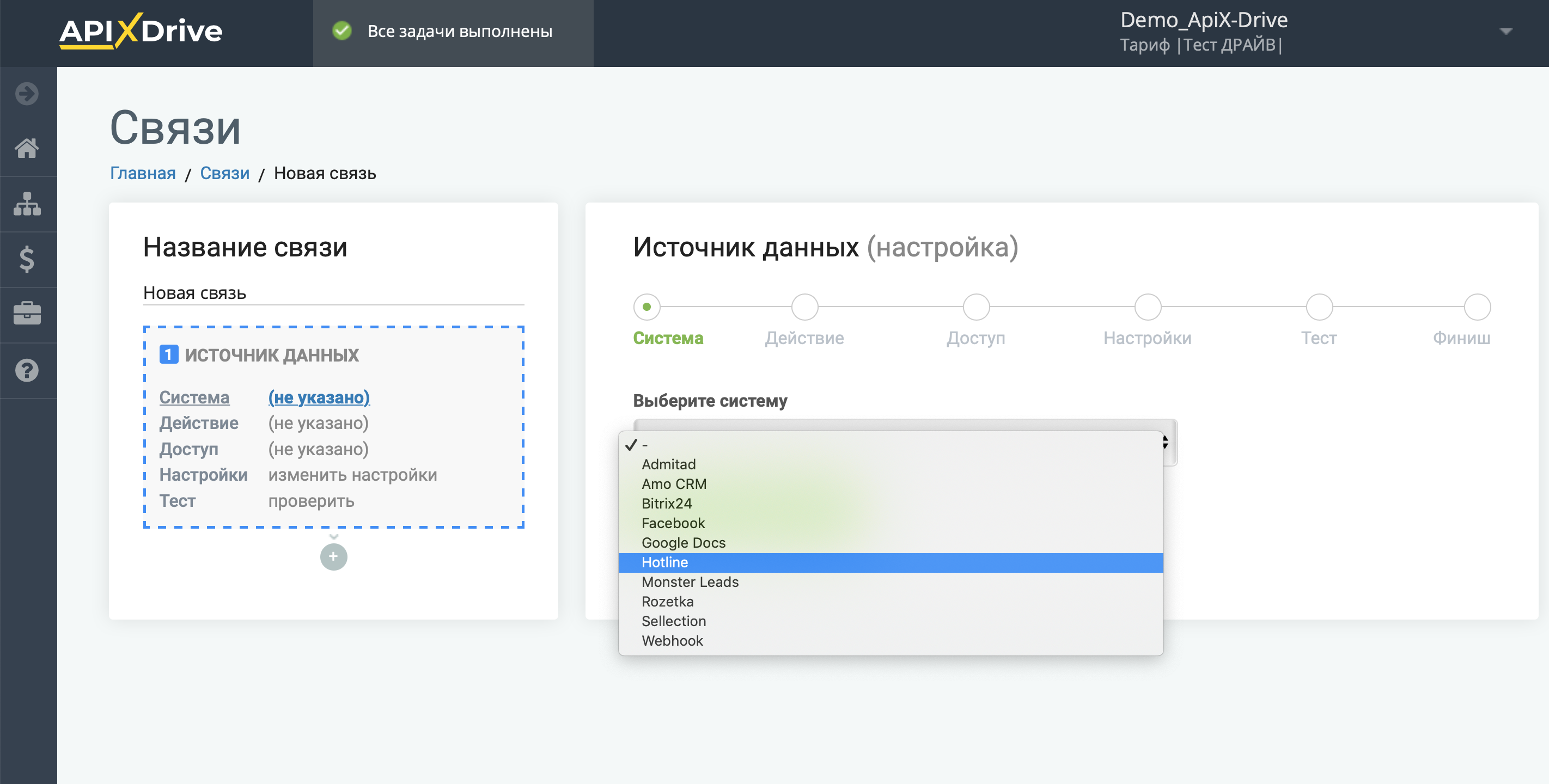Click the Действие step circle
The image size is (1549, 784).
coord(804,307)
